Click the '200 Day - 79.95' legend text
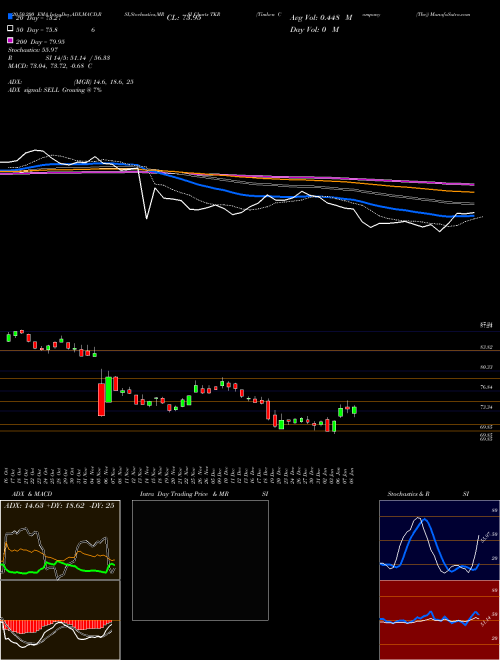 click(x=40, y=42)
